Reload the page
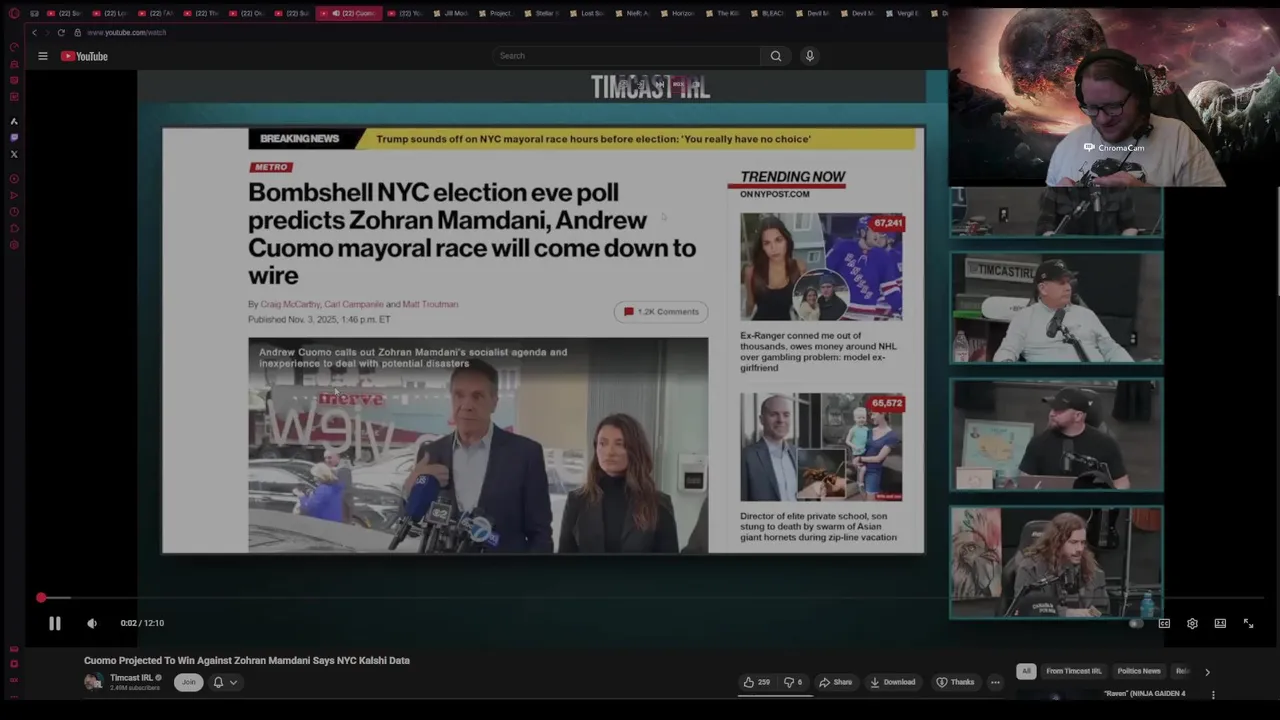 [61, 32]
